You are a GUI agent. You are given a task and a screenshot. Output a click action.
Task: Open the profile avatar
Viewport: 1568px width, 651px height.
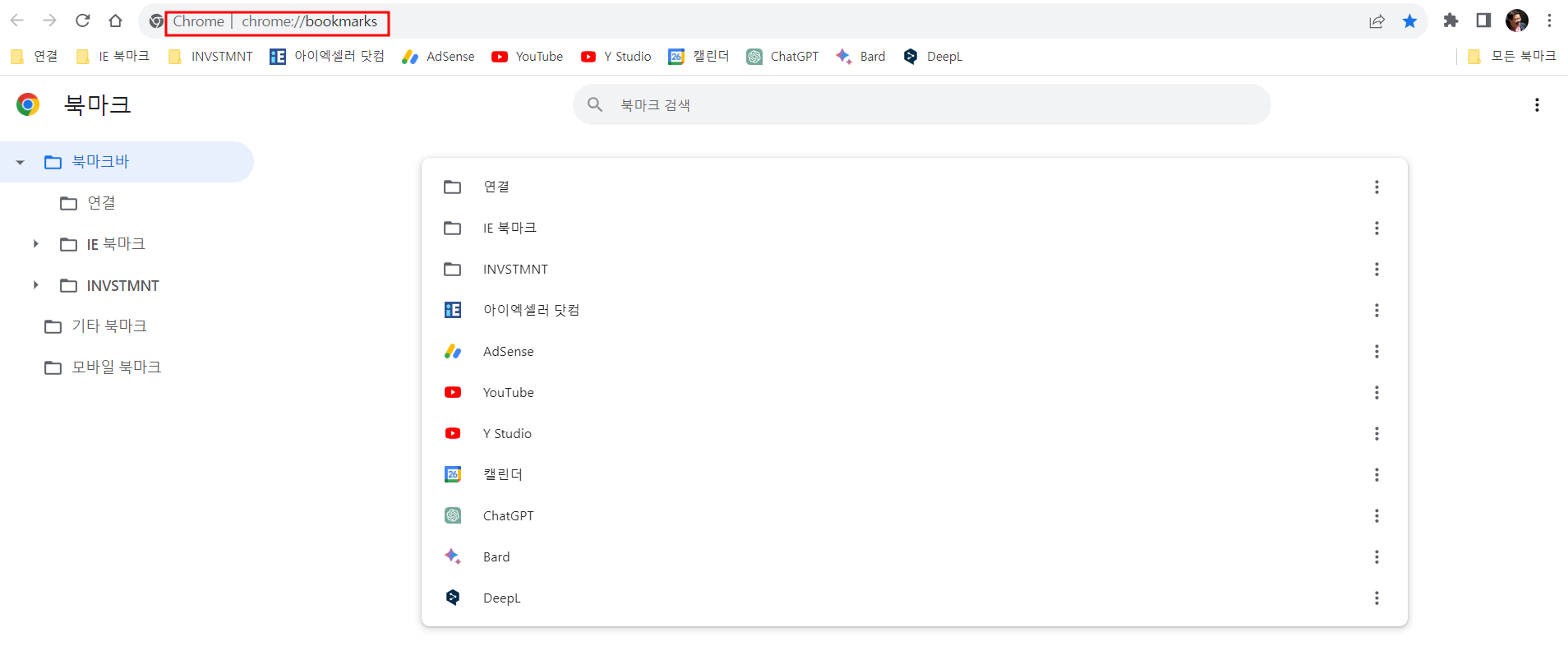coord(1517,21)
